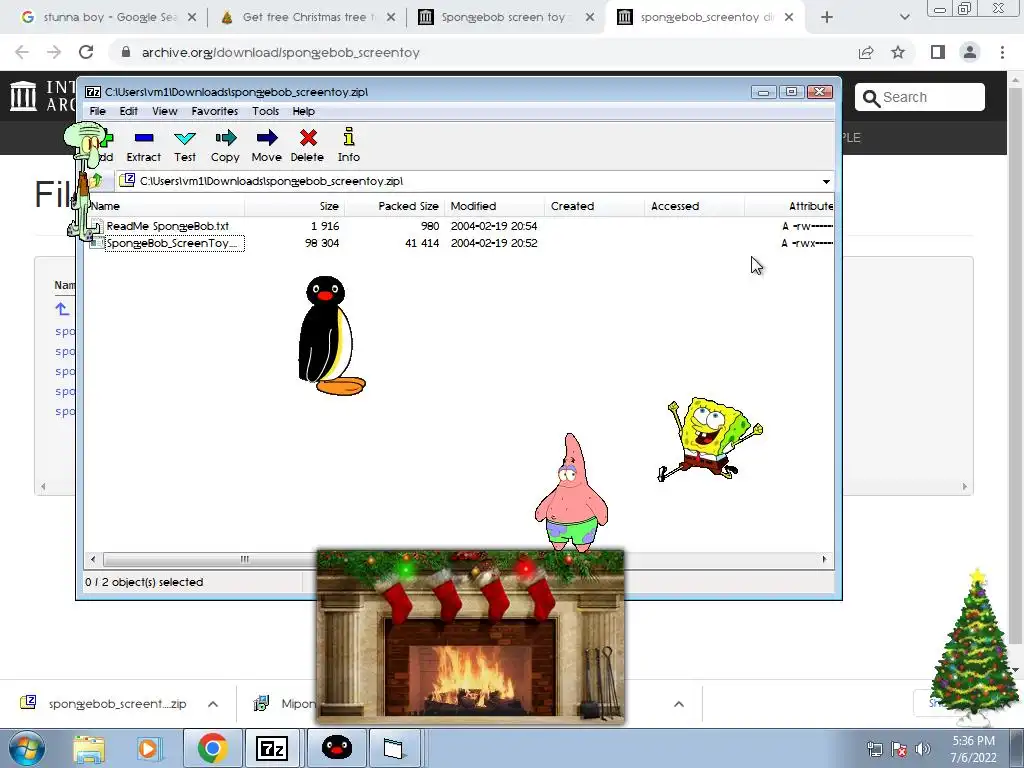Click the Action Center flag tray icon
This screenshot has width=1024, height=768.
pyautogui.click(x=899, y=749)
